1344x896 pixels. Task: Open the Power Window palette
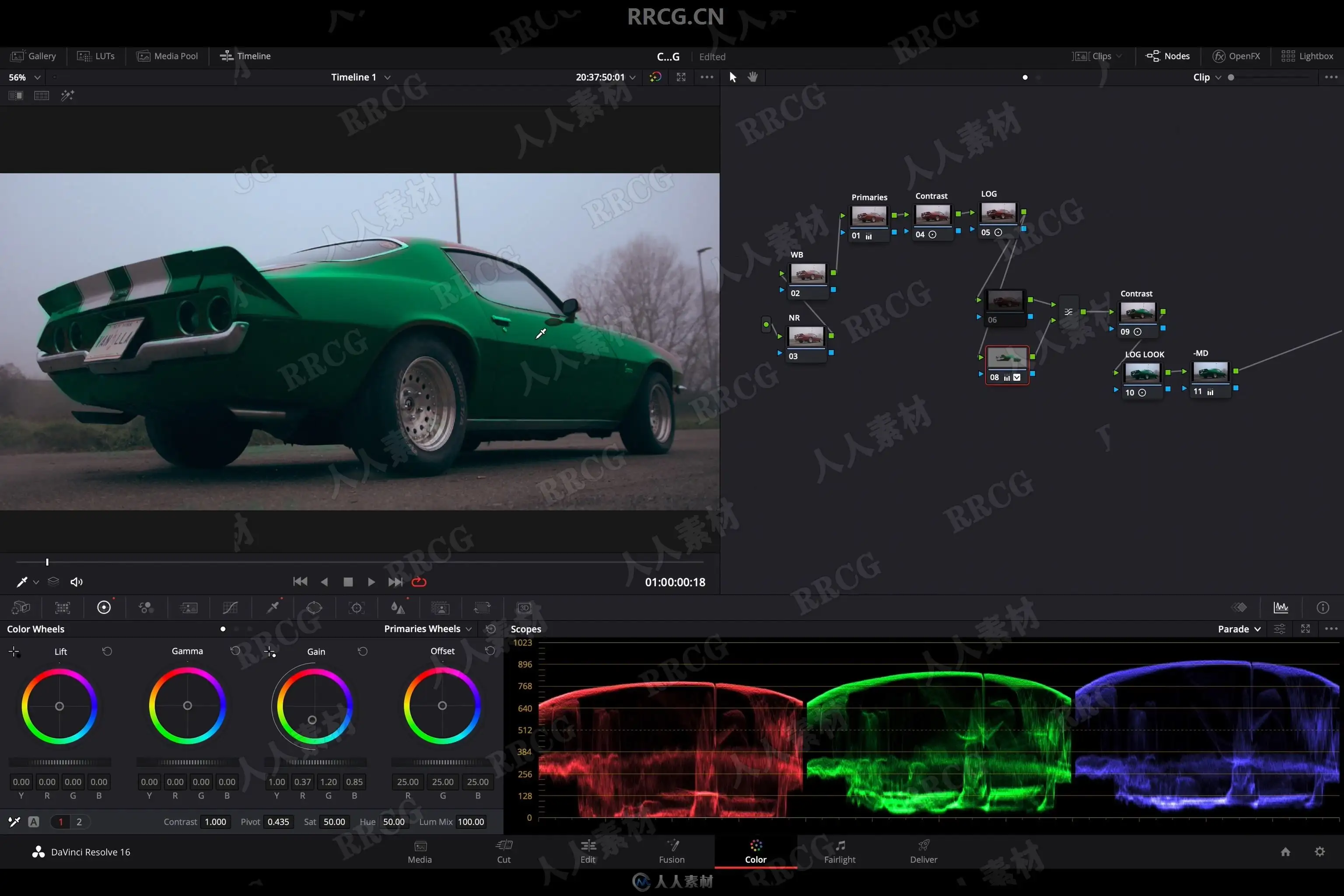point(314,607)
